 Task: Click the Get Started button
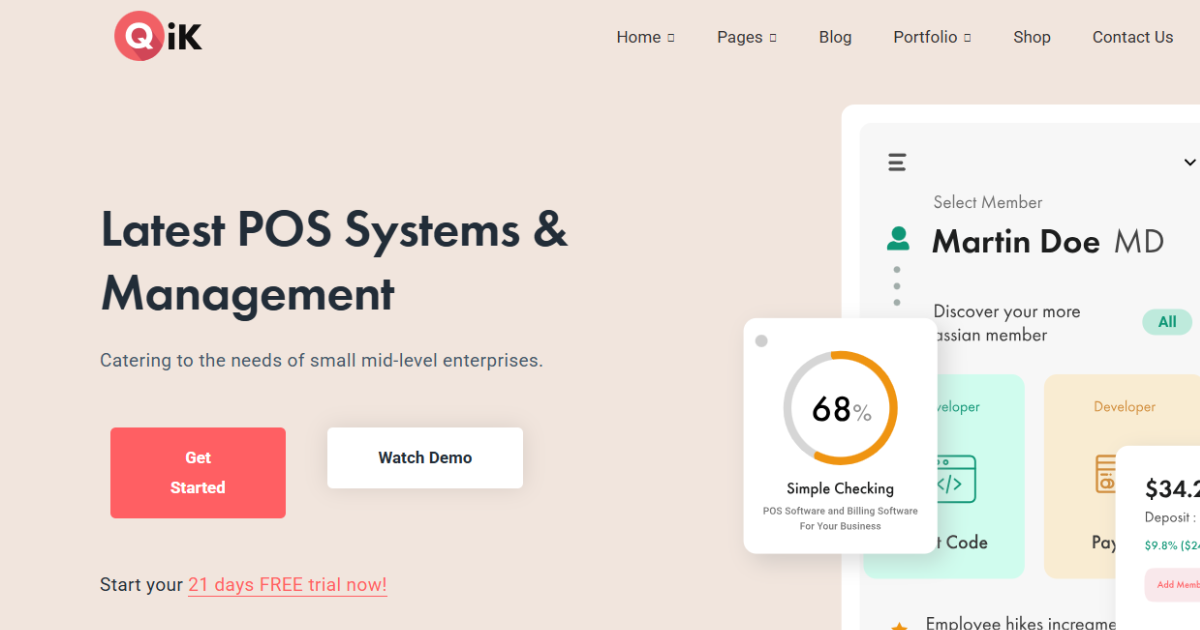(198, 473)
